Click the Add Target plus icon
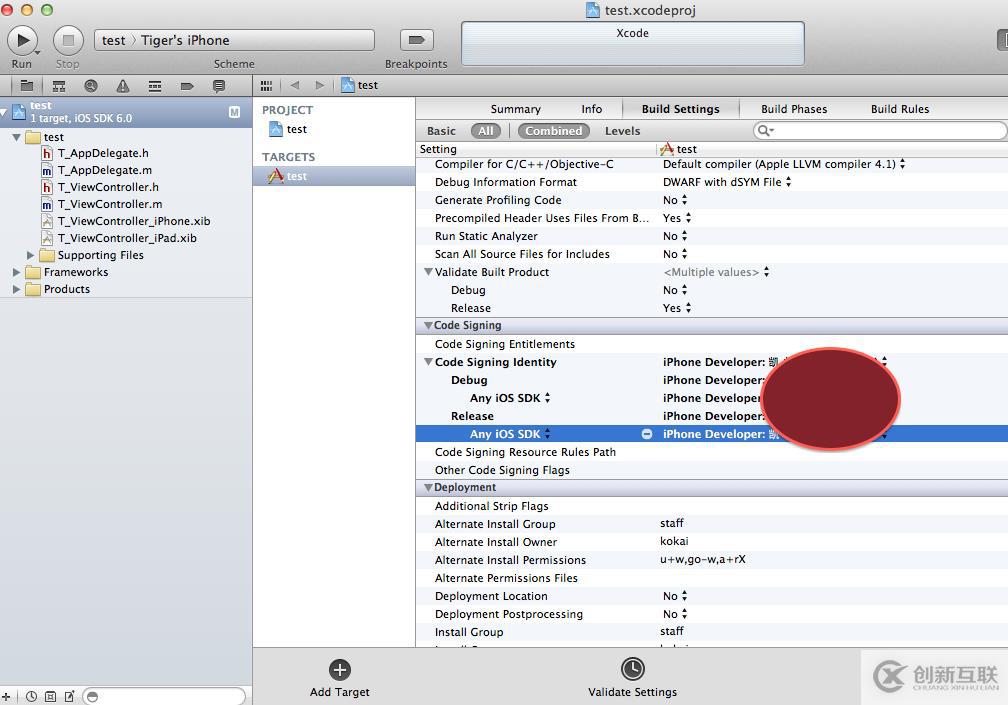1008x705 pixels. [339, 670]
